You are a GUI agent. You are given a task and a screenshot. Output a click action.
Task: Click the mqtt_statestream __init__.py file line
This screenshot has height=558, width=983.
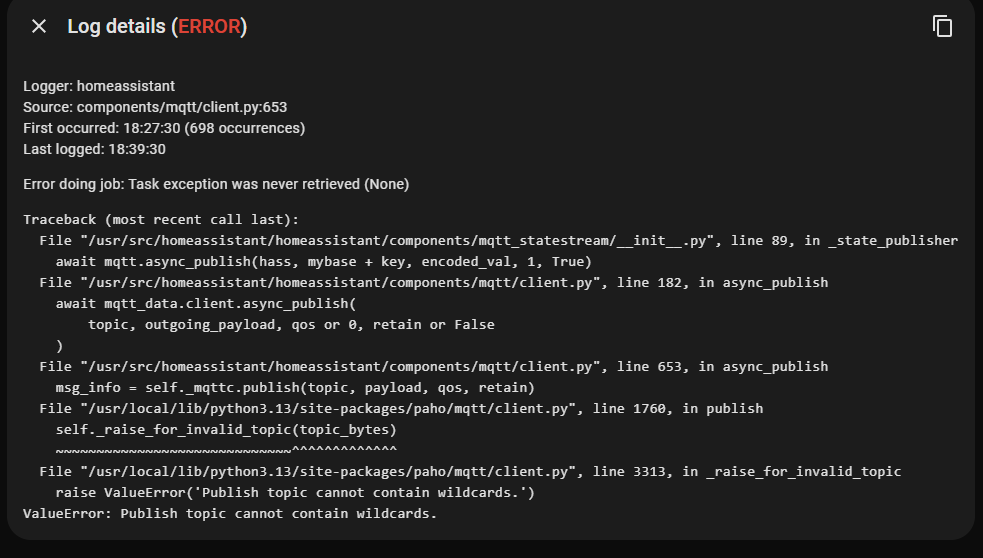[498, 240]
